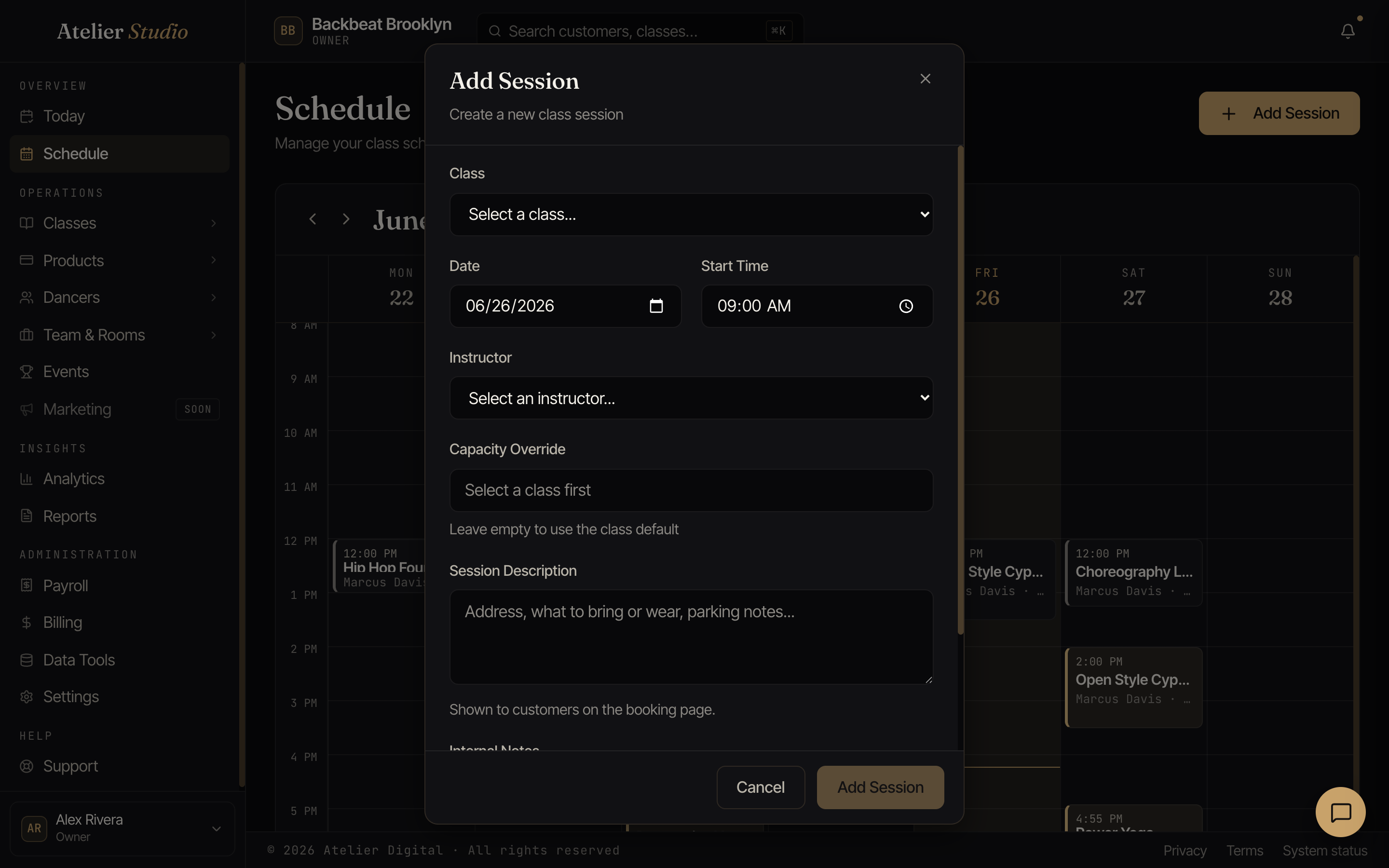Screen dimensions: 1389x868
Task: Open the Terms link
Action: point(1244,851)
